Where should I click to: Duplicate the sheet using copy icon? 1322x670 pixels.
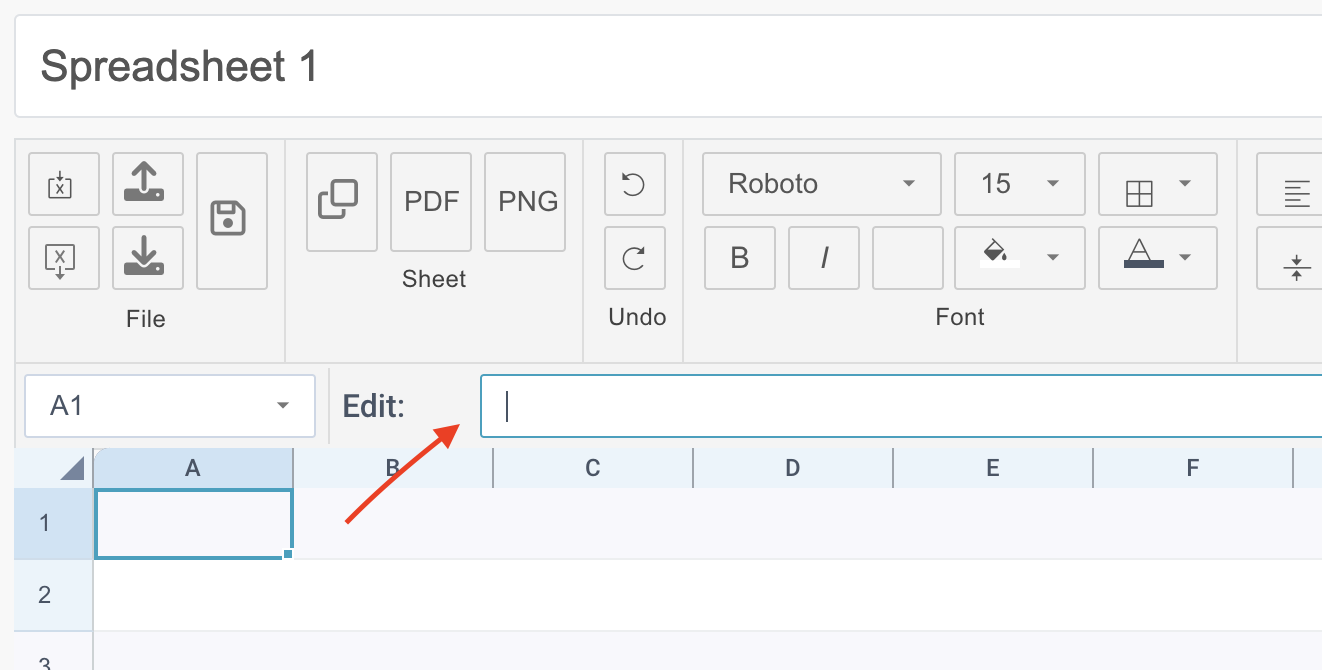341,201
